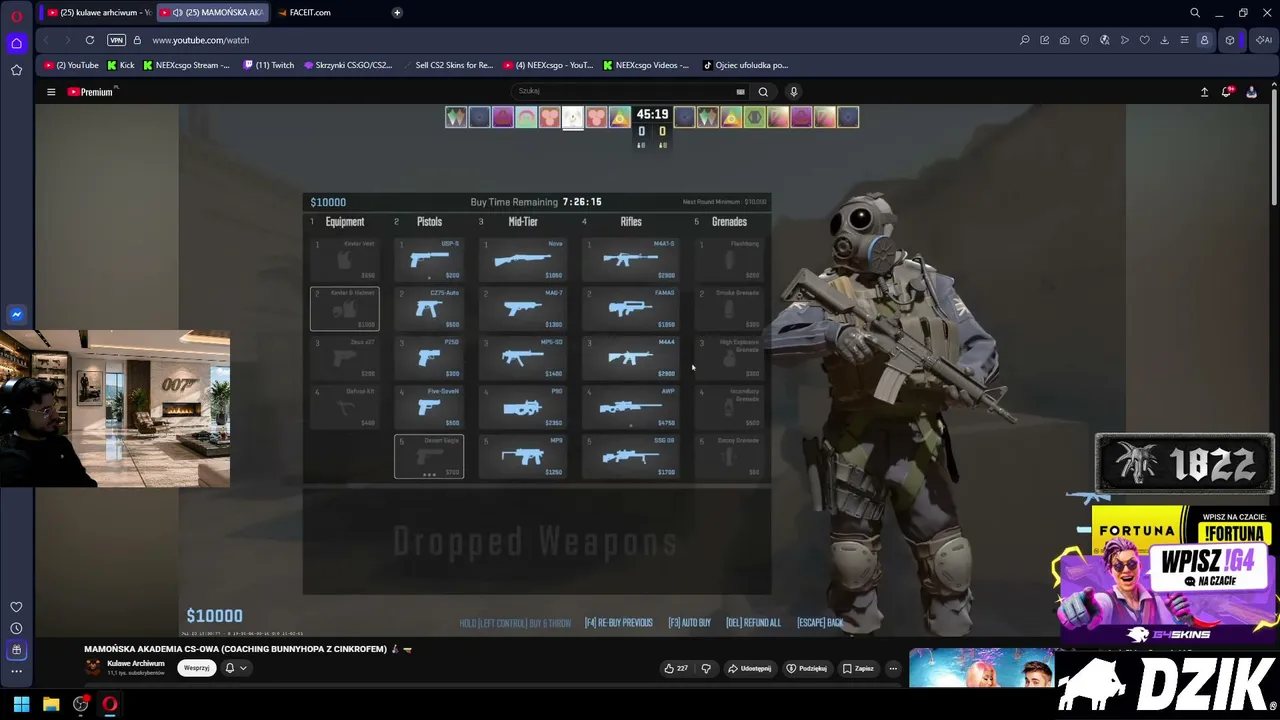The width and height of the screenshot is (1280, 720).
Task: Buy the USP-S pistol
Action: (429, 259)
